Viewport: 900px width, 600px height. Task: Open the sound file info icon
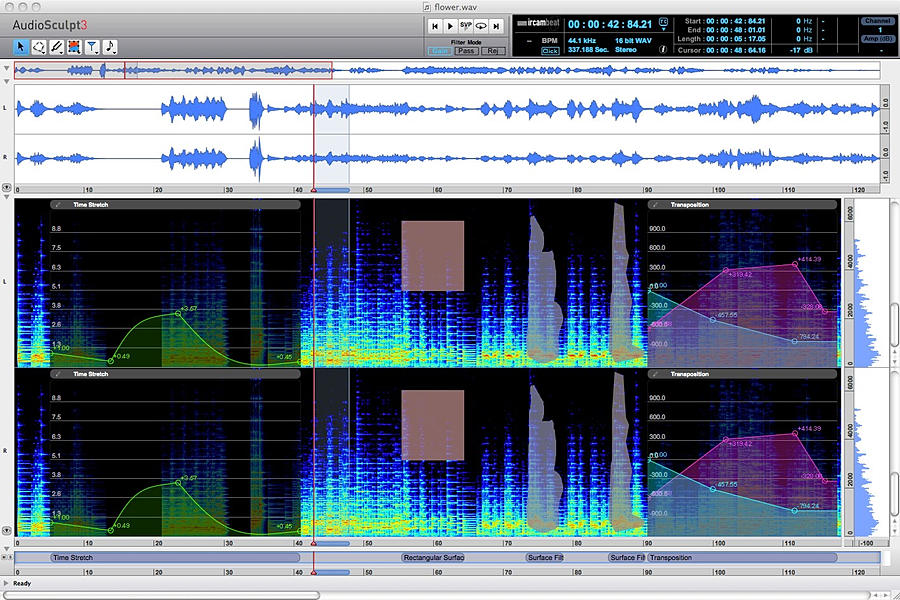pyautogui.click(x=662, y=50)
